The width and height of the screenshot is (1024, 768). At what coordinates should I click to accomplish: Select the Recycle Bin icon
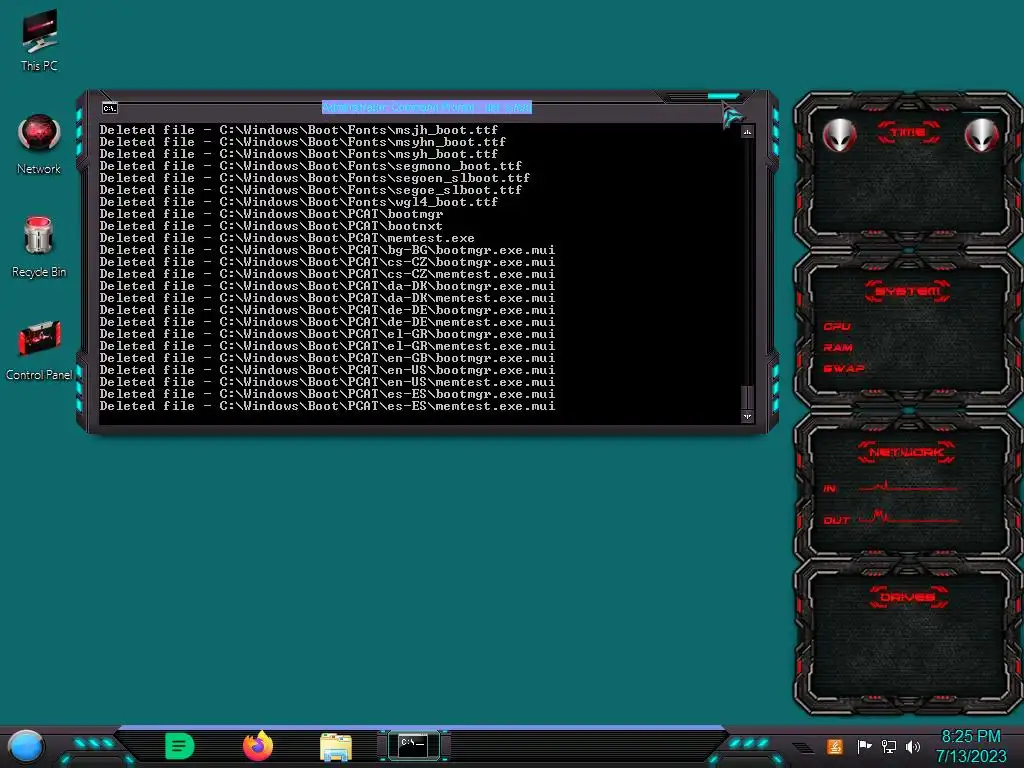coord(39,247)
